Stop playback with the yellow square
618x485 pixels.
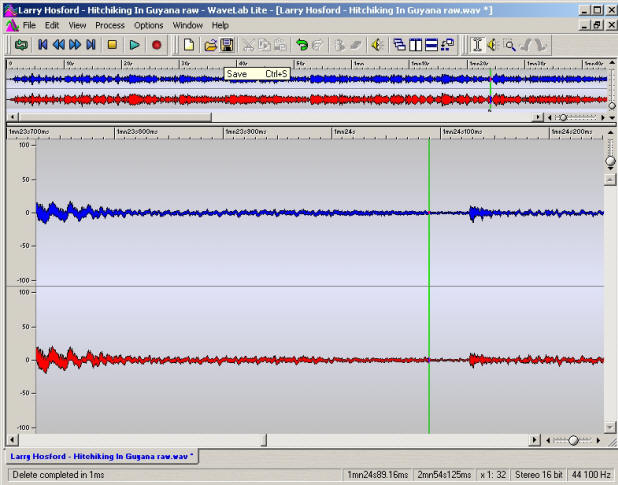click(x=112, y=45)
